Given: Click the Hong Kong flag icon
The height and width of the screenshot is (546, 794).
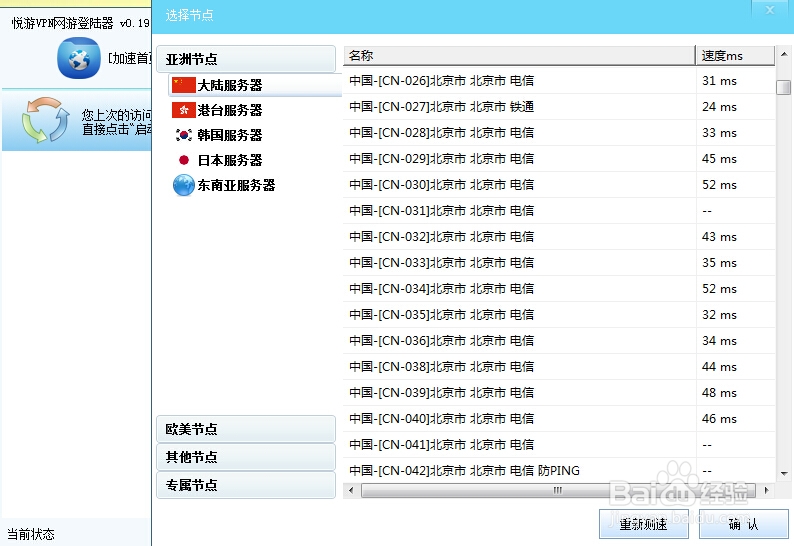Looking at the screenshot, I should coord(183,110).
